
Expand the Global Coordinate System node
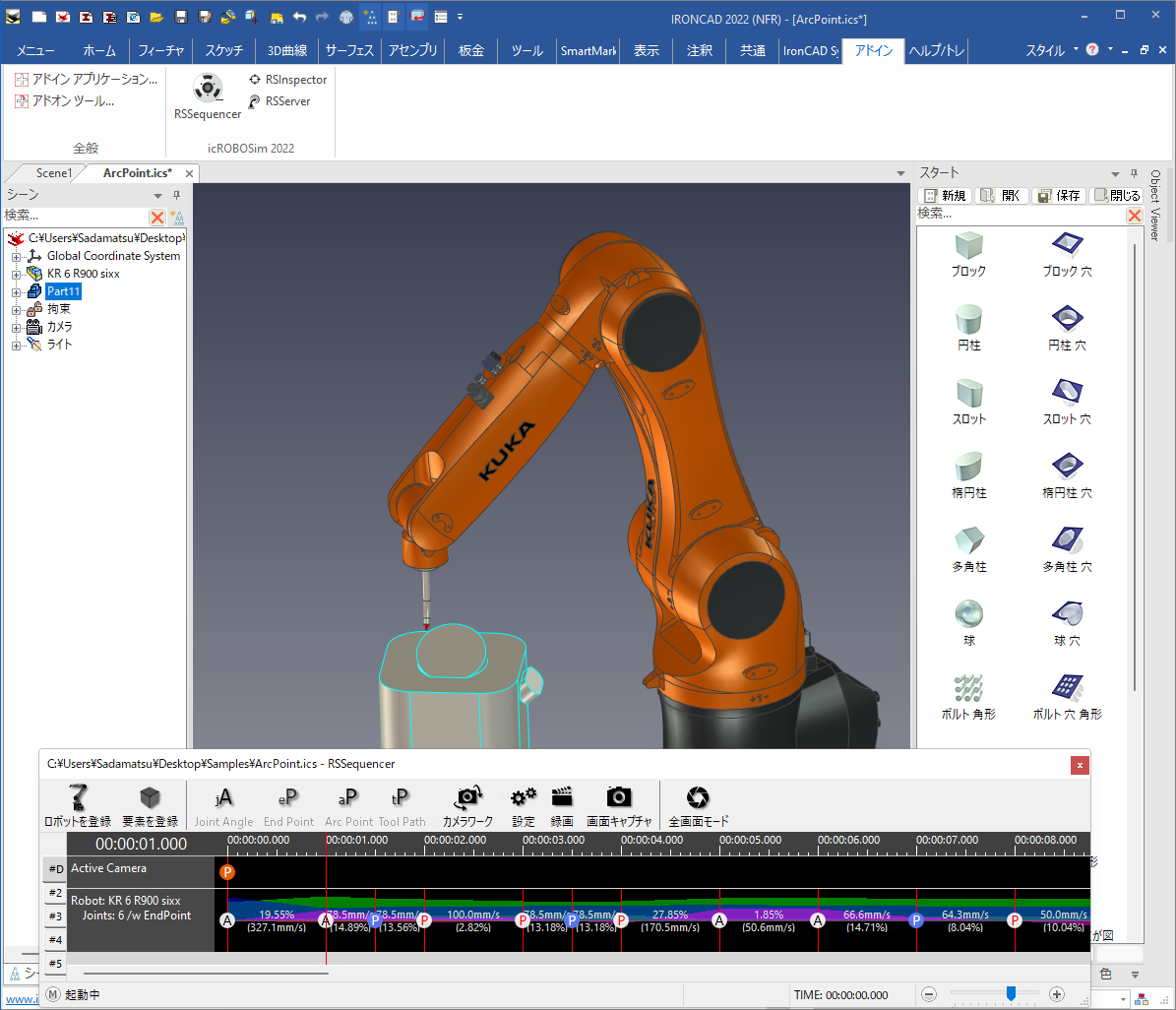[x=16, y=257]
